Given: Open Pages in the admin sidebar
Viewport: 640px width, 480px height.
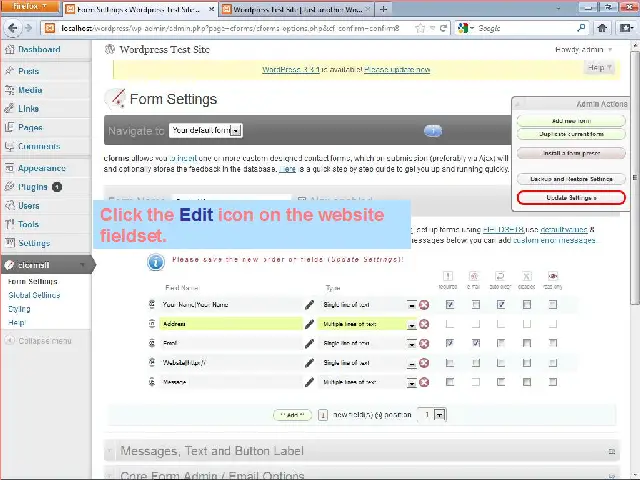Looking at the screenshot, I should click(x=30, y=127).
